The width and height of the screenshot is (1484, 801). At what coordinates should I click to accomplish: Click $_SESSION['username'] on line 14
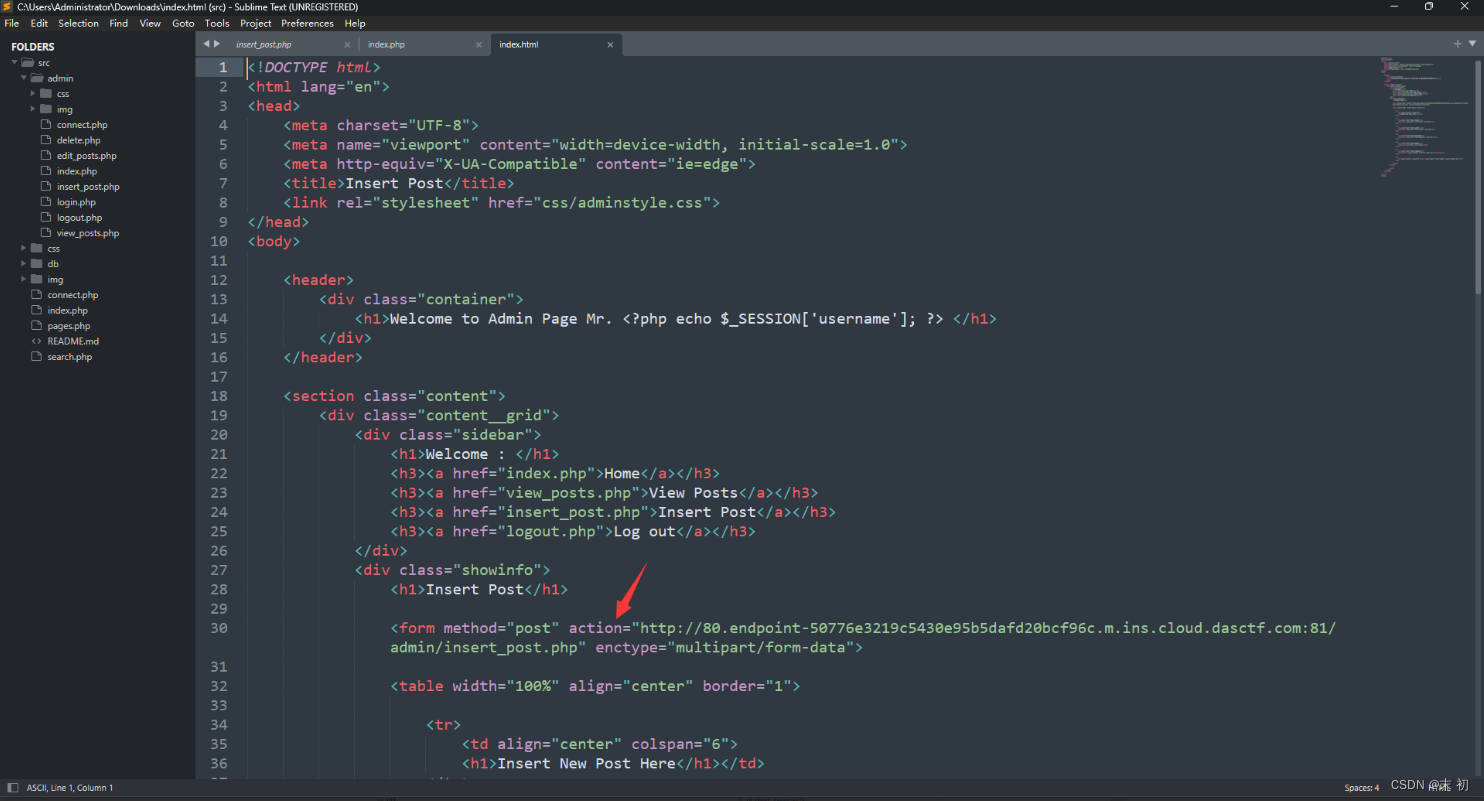pos(818,318)
